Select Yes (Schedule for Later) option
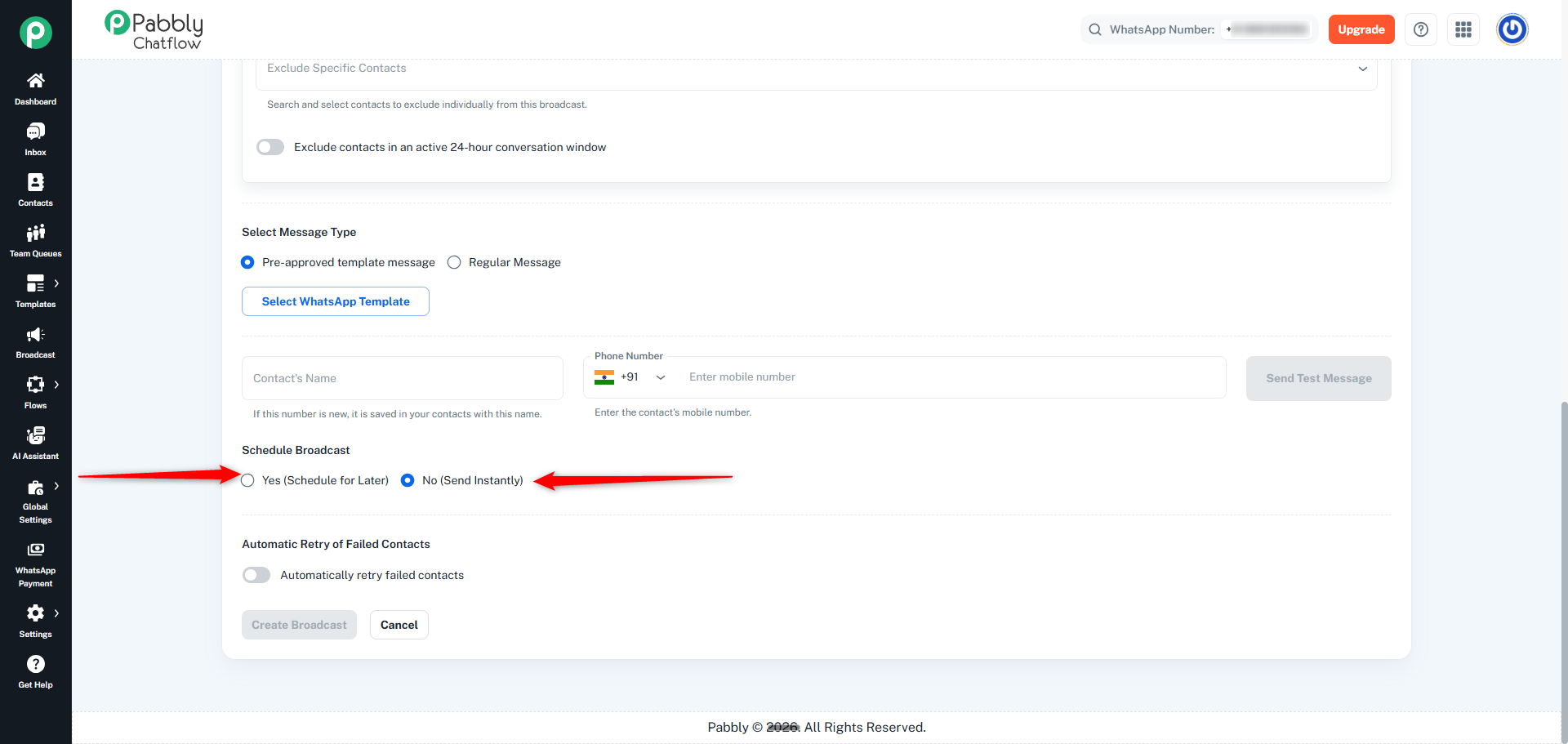The width and height of the screenshot is (1568, 744). [x=248, y=480]
